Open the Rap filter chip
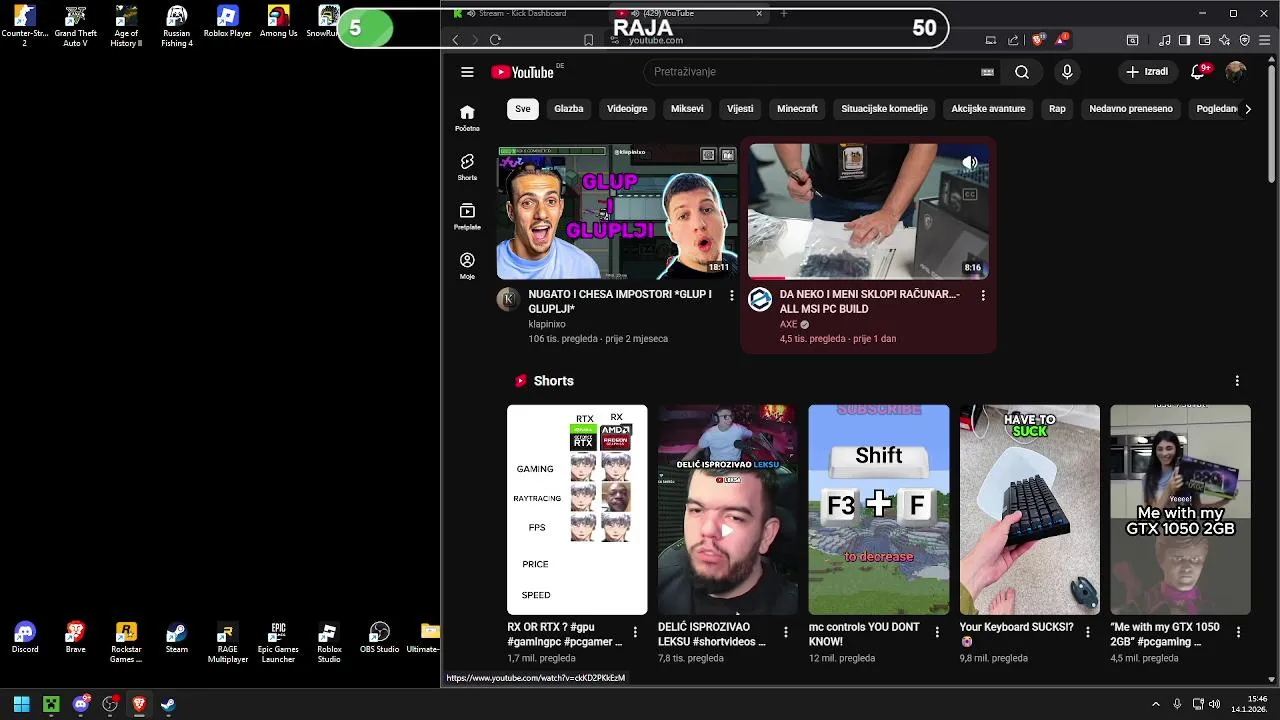This screenshot has width=1280, height=720. coord(1057,109)
